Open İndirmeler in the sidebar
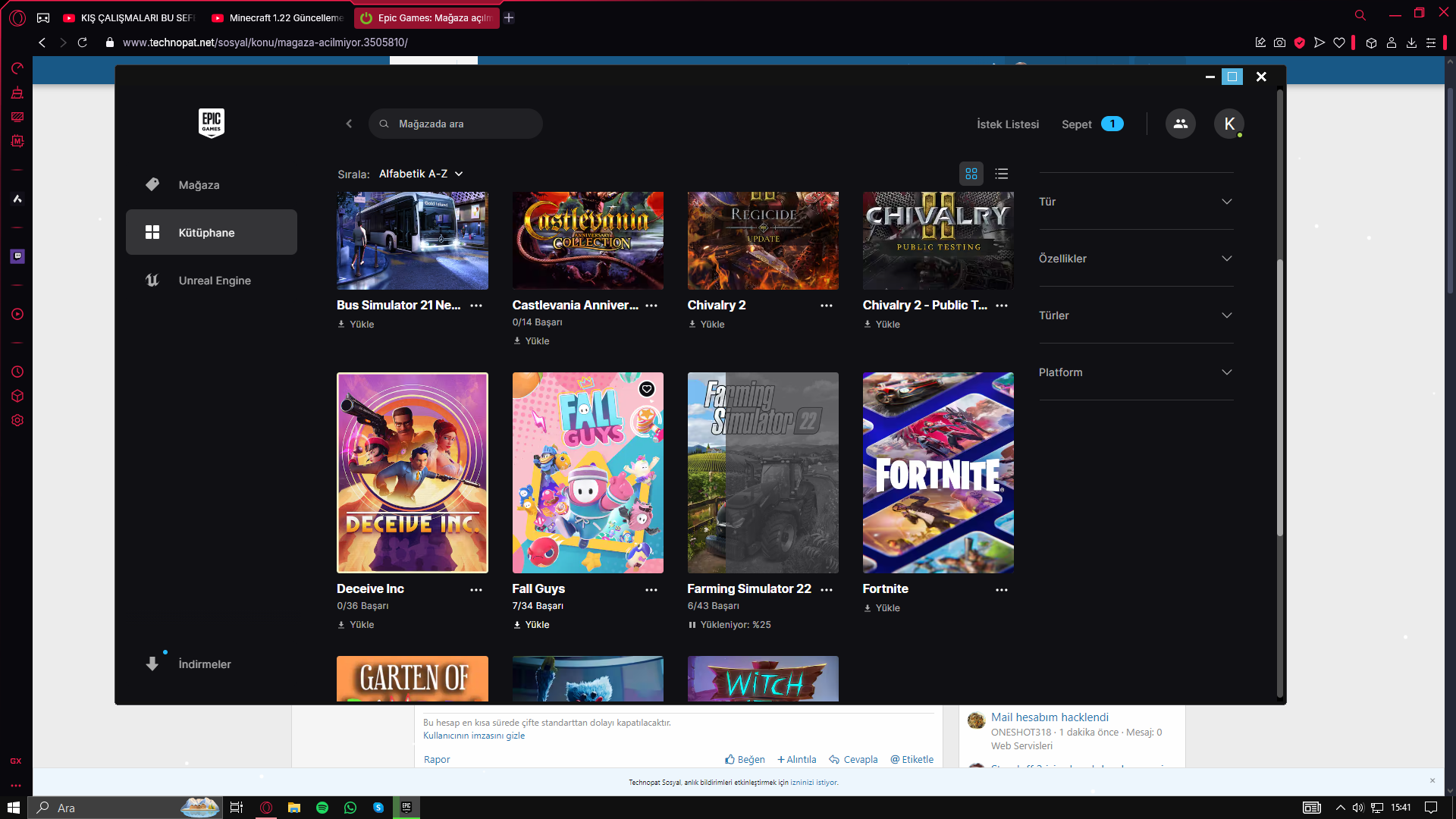Image resolution: width=1456 pixels, height=819 pixels. (x=204, y=664)
